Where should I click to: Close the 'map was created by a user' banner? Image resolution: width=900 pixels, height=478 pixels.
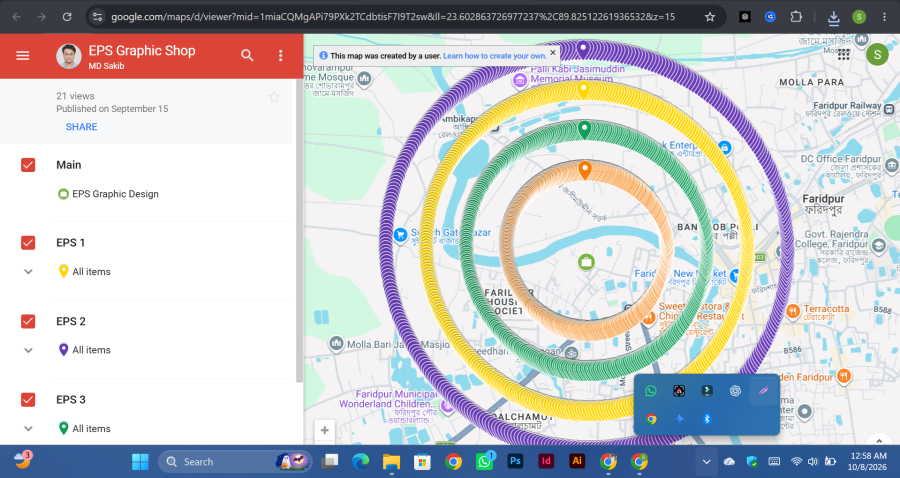click(x=553, y=52)
